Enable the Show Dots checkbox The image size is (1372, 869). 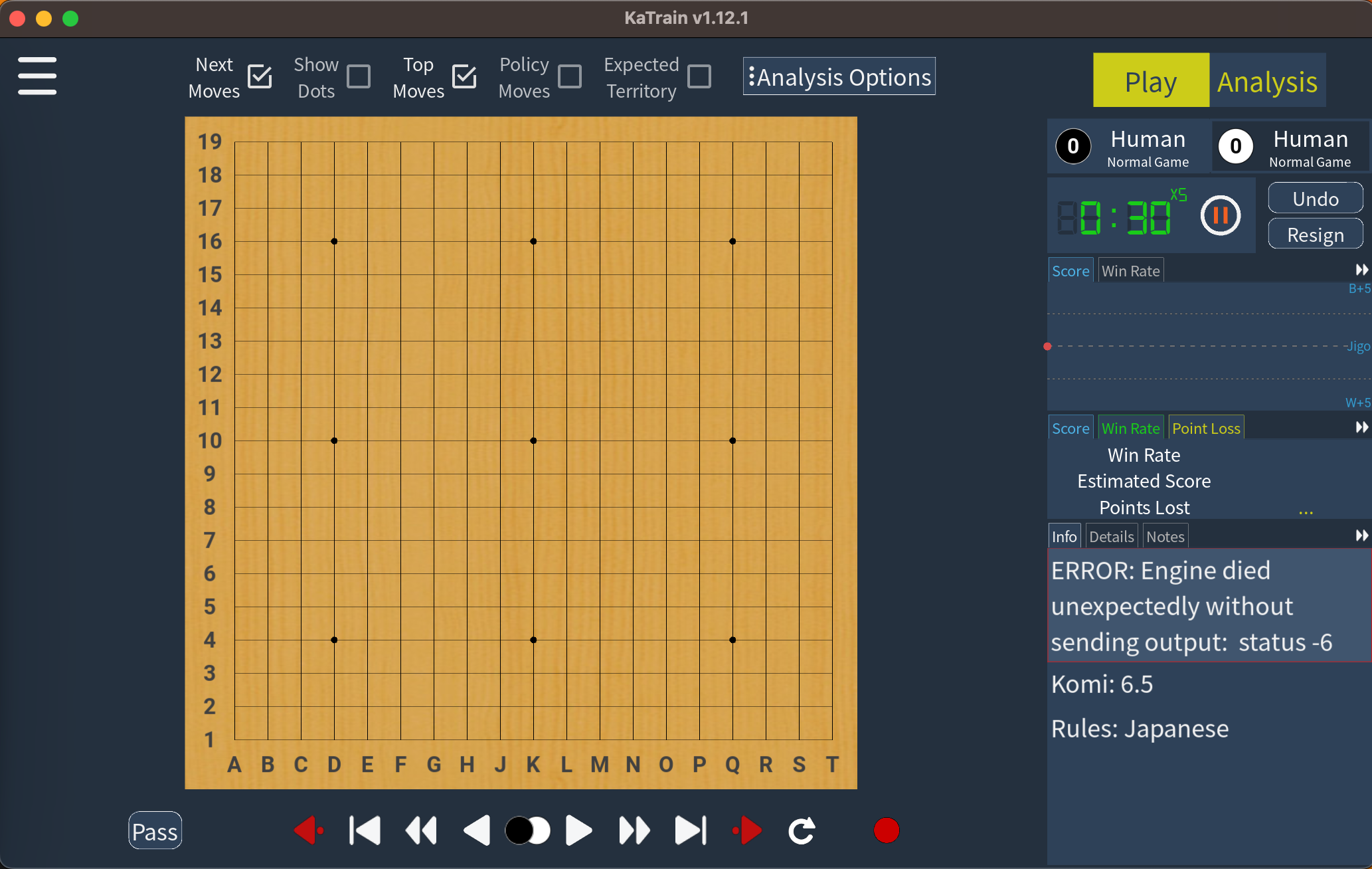click(x=359, y=76)
